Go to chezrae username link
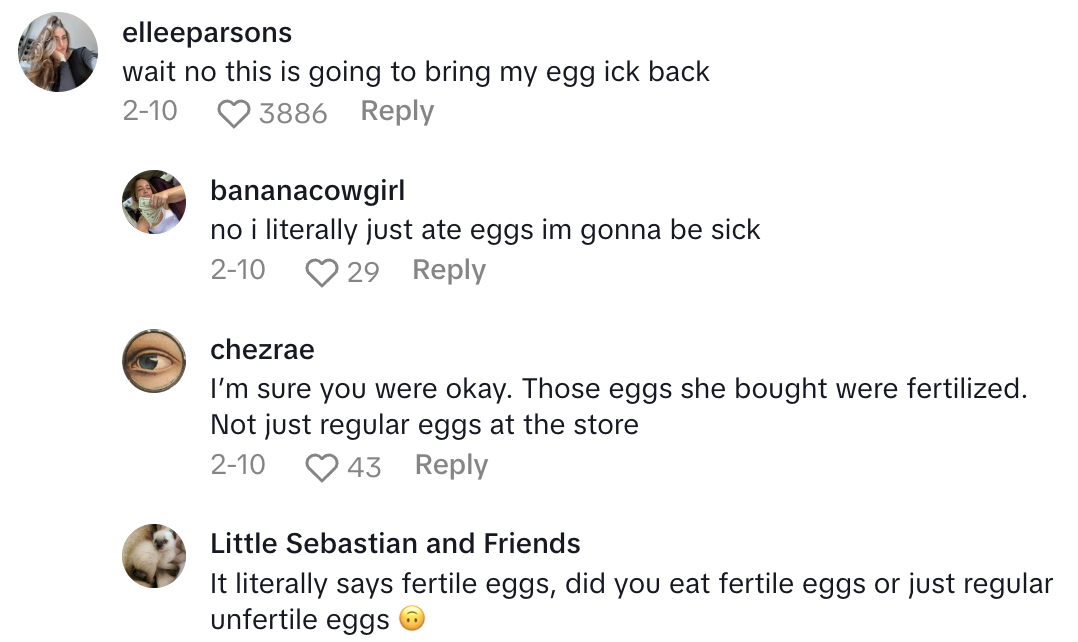Viewport: 1078px width, 642px height. tap(262, 349)
